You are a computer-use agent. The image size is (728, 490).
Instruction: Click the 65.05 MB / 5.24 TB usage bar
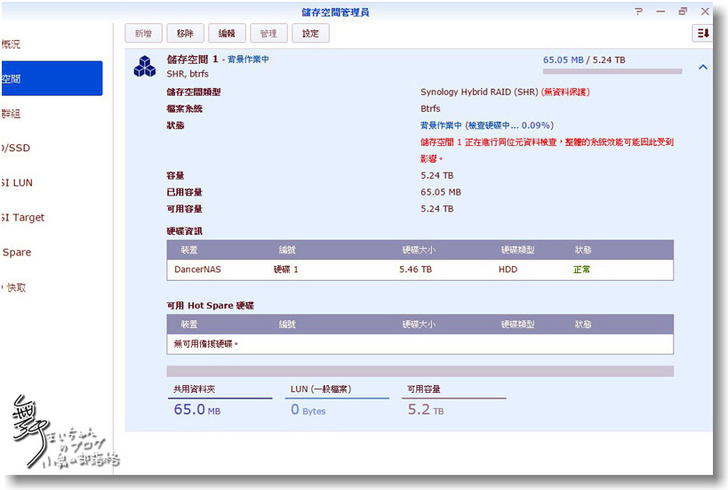point(612,72)
